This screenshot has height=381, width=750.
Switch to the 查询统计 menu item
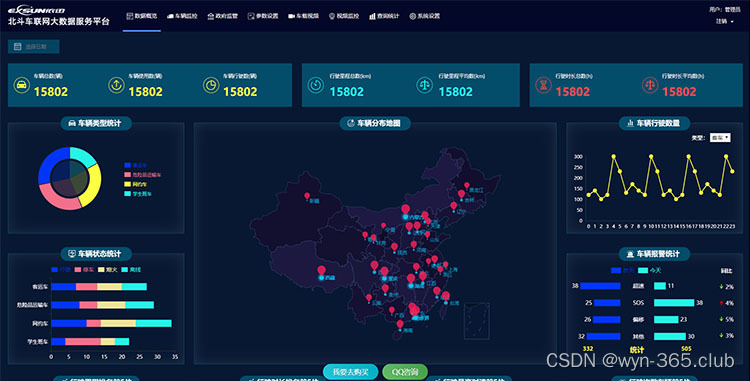click(x=384, y=16)
